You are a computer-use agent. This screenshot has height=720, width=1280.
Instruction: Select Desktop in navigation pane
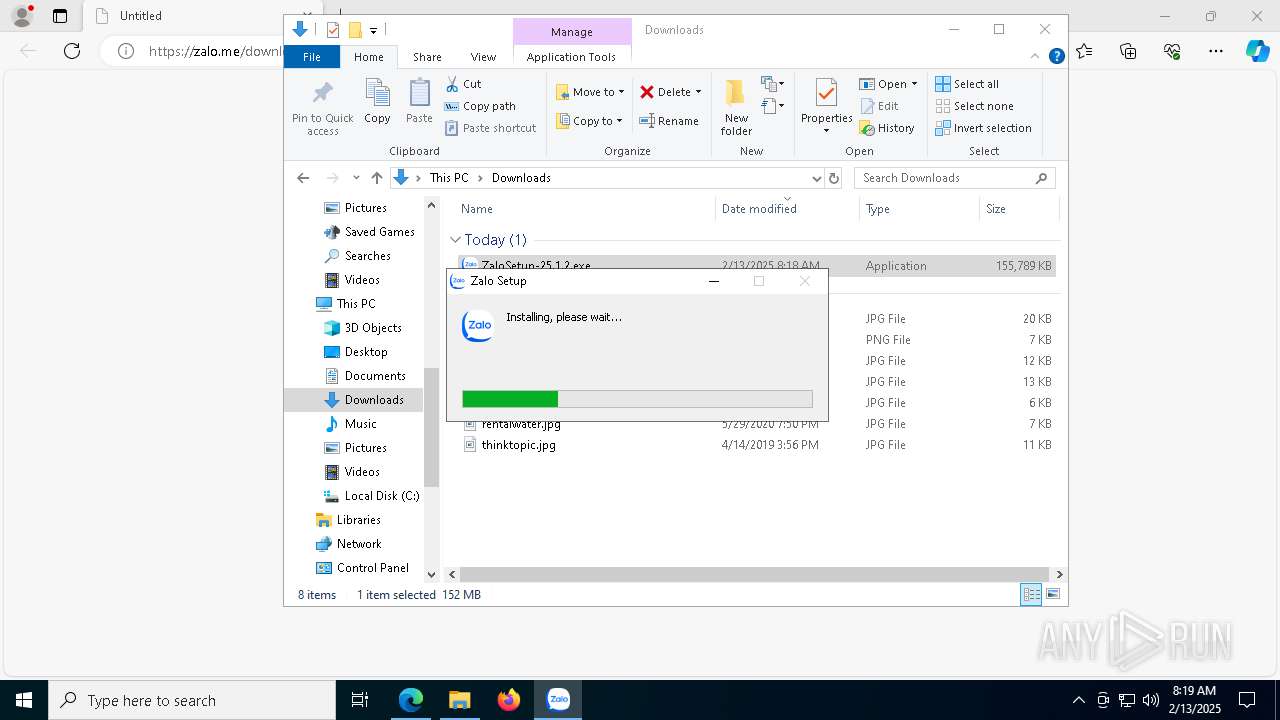[x=356, y=352]
